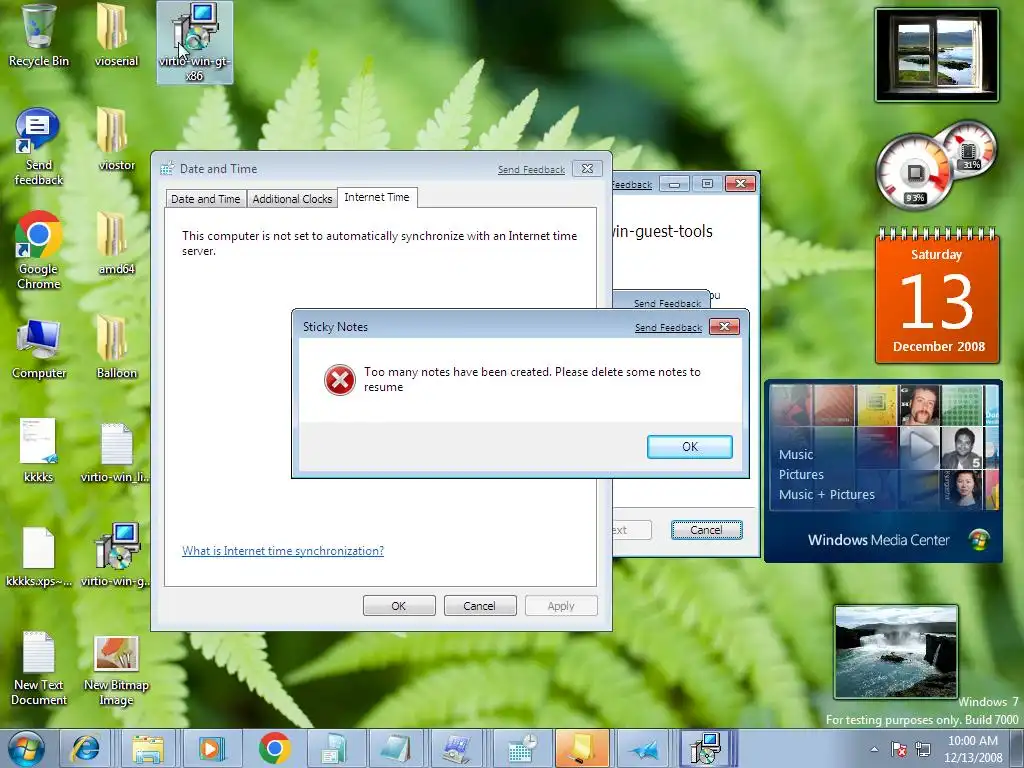Viewport: 1024px width, 768px height.
Task: Click the disabled Apply button in Date and Time
Action: [x=561, y=606]
